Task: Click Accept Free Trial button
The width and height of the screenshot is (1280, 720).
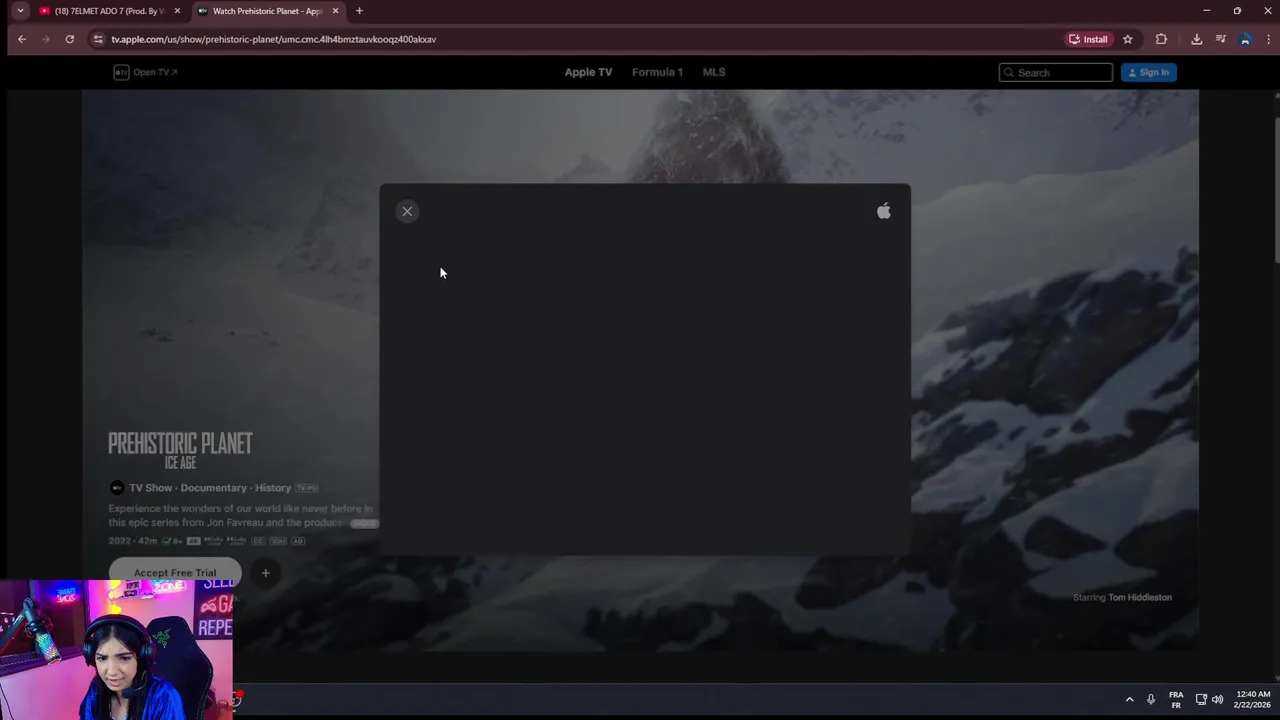Action: [175, 572]
